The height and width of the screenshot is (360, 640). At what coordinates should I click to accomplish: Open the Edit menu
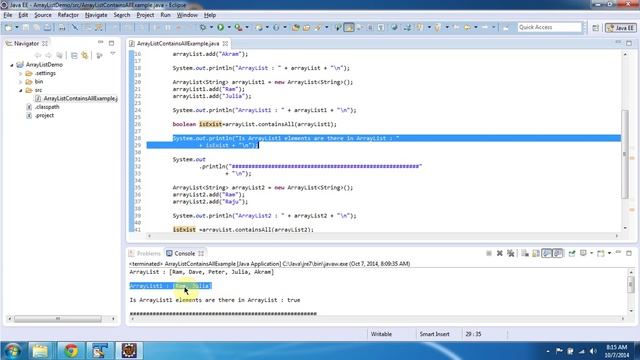click(x=23, y=15)
